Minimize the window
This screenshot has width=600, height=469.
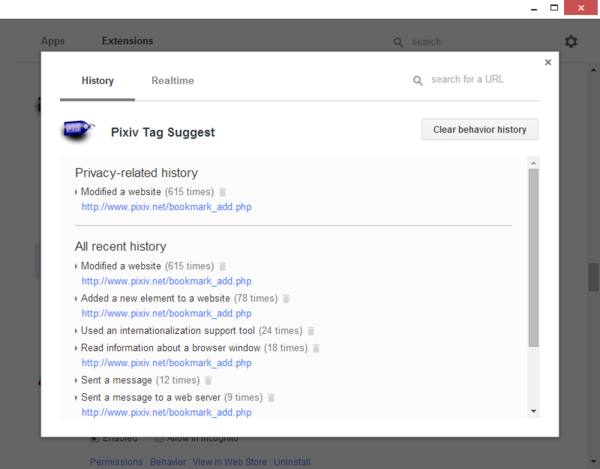pos(534,8)
